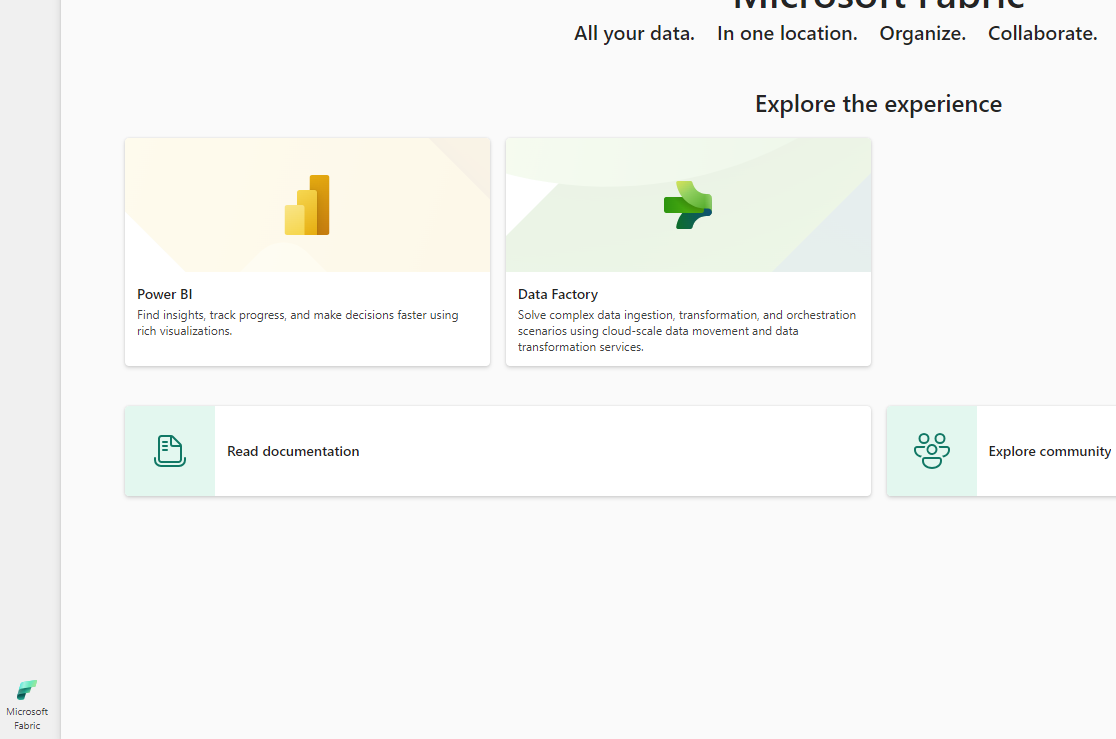Image resolution: width=1116 pixels, height=739 pixels.
Task: Open the Explore community link
Action: (1049, 451)
